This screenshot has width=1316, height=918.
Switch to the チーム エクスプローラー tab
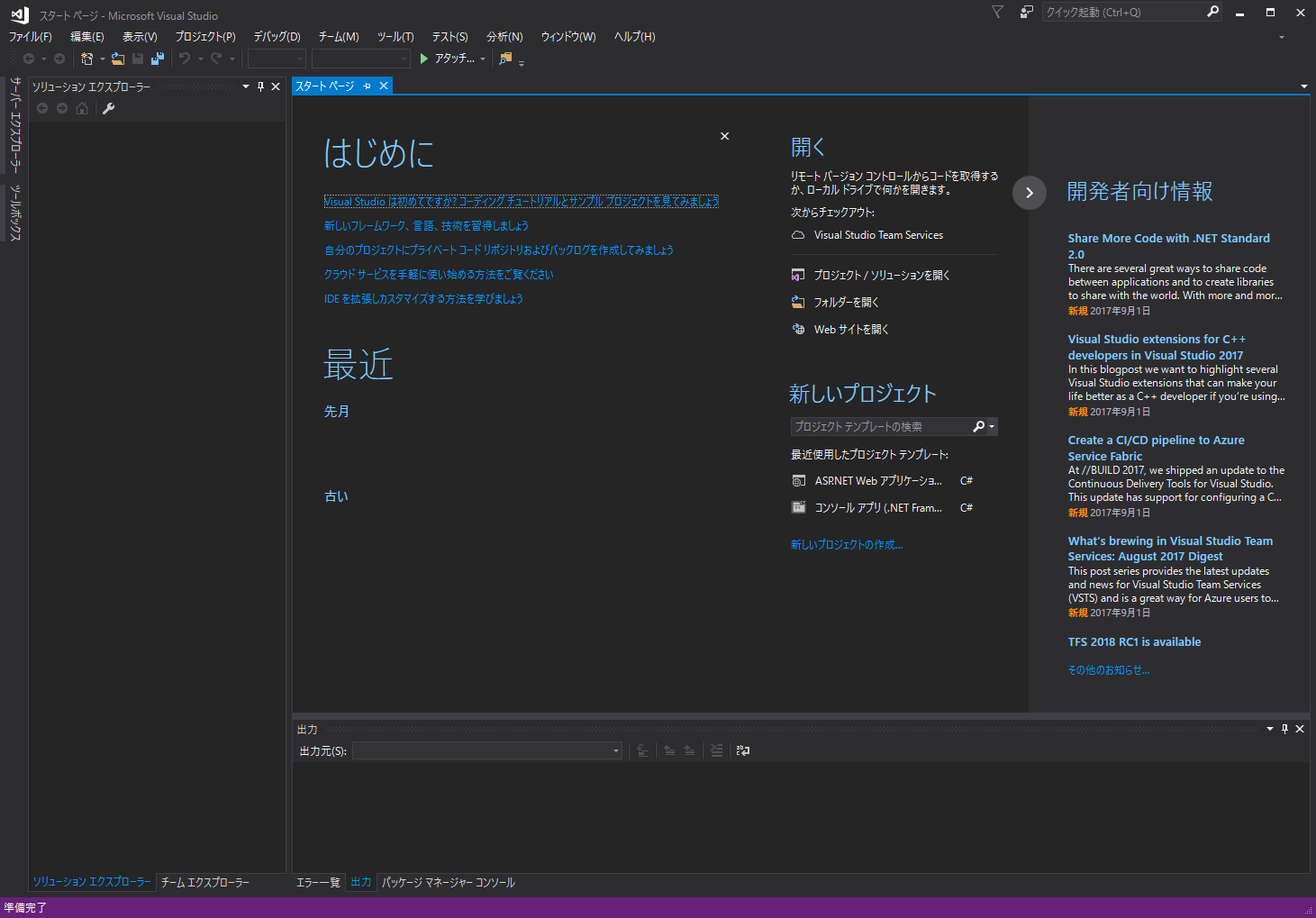(x=205, y=882)
